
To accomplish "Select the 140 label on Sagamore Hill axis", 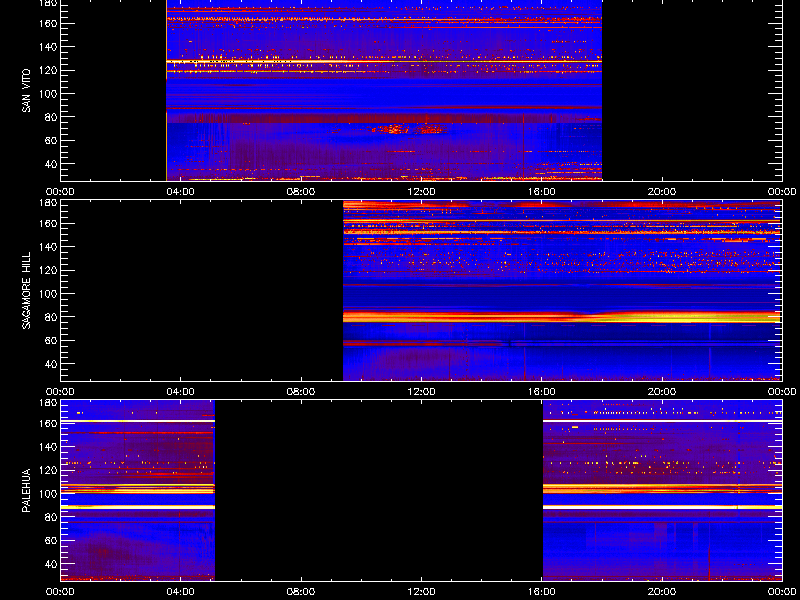I will click(49, 247).
